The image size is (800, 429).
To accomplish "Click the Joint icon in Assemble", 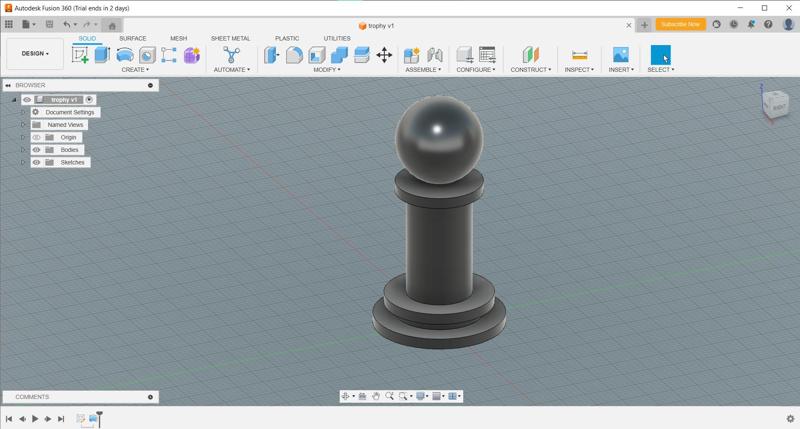I will pyautogui.click(x=435, y=55).
